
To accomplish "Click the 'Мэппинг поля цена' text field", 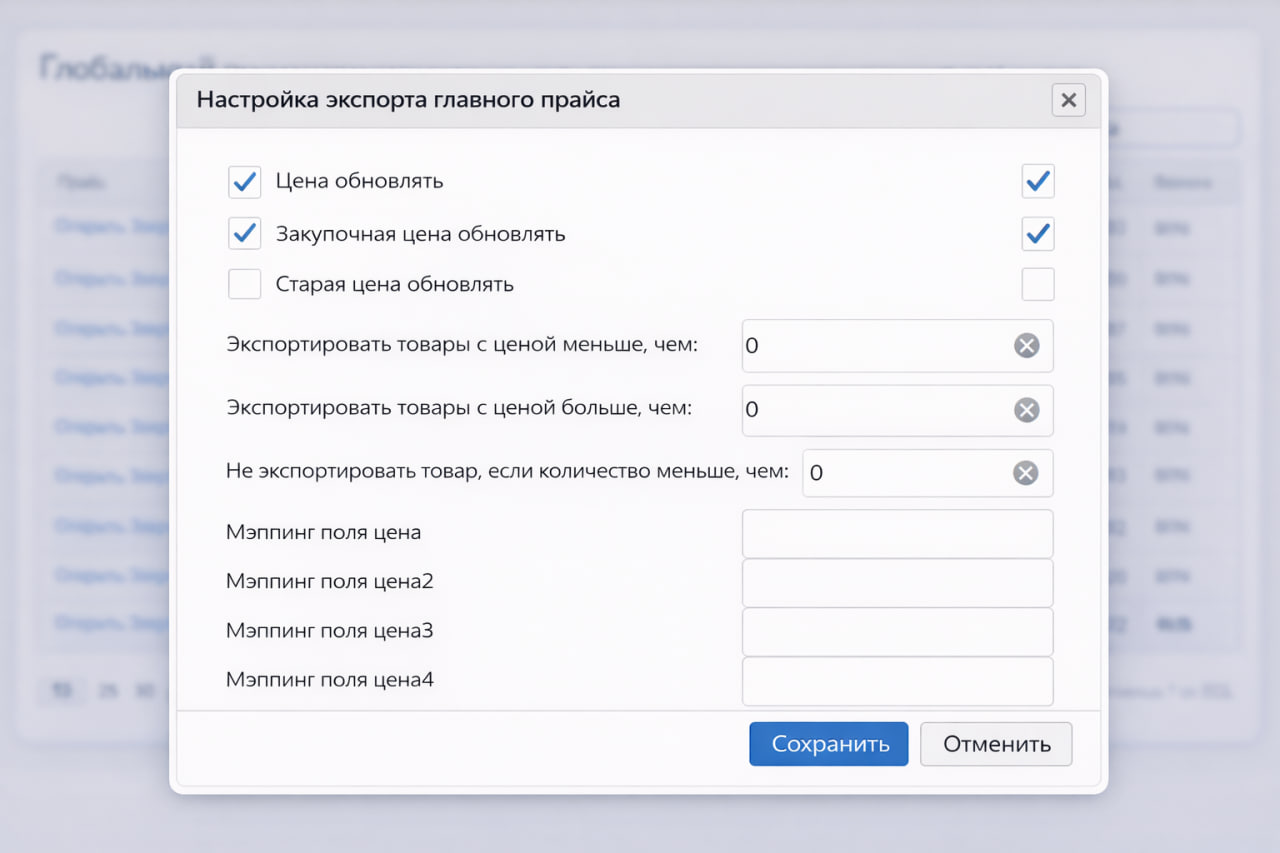I will [x=897, y=534].
